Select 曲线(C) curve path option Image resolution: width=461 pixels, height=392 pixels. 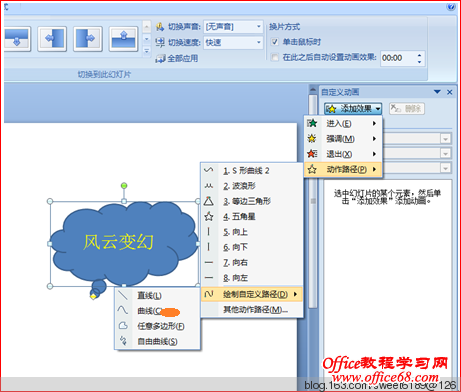pos(157,311)
